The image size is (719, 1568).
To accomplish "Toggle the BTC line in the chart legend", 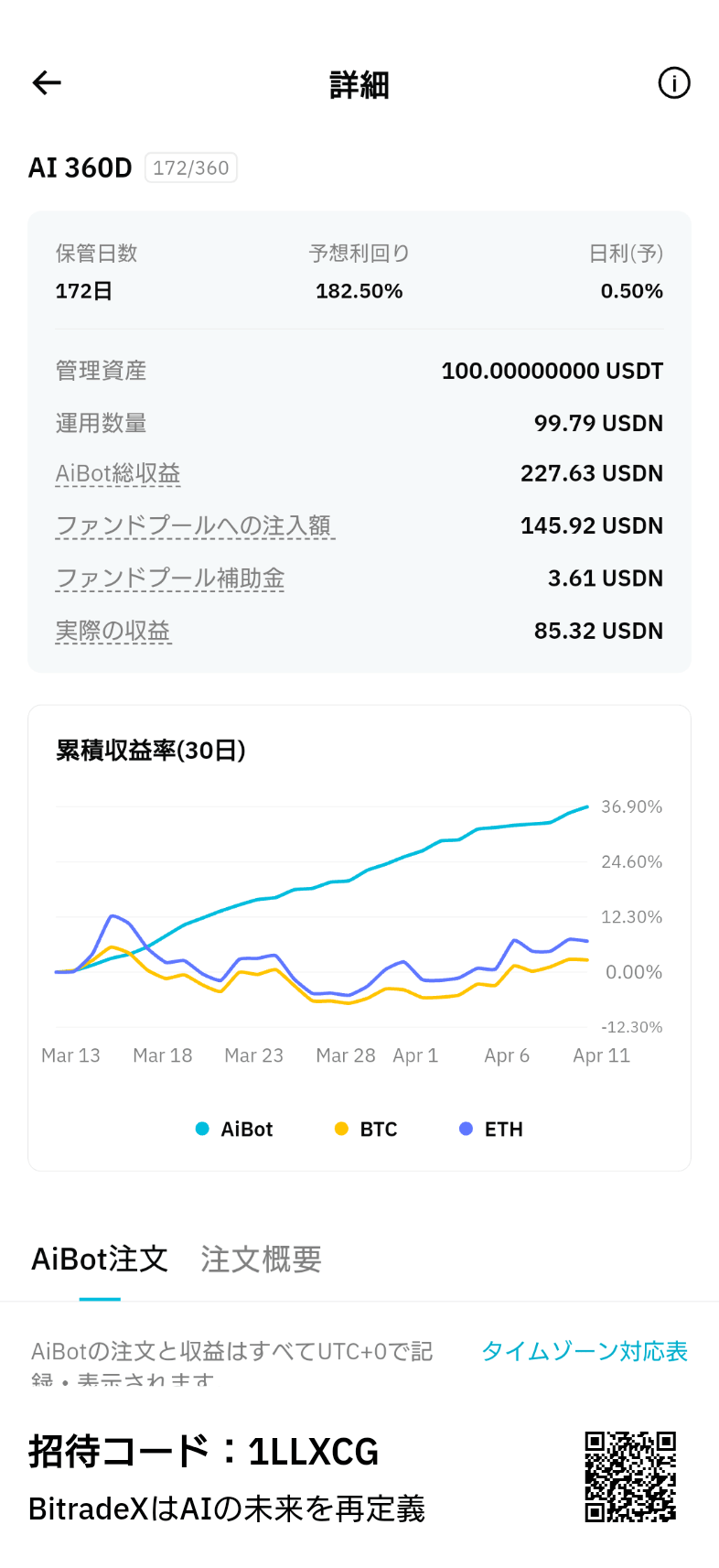I will point(365,1129).
